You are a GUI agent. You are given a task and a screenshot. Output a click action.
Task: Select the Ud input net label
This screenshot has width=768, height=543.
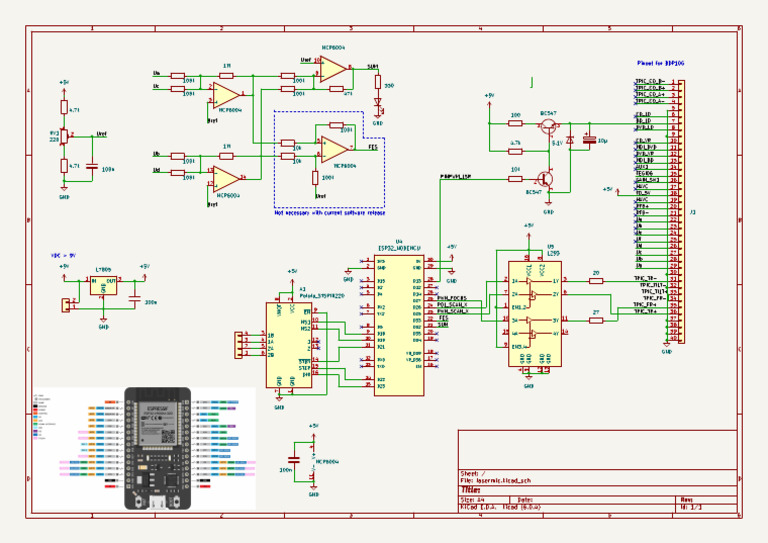coord(156,170)
